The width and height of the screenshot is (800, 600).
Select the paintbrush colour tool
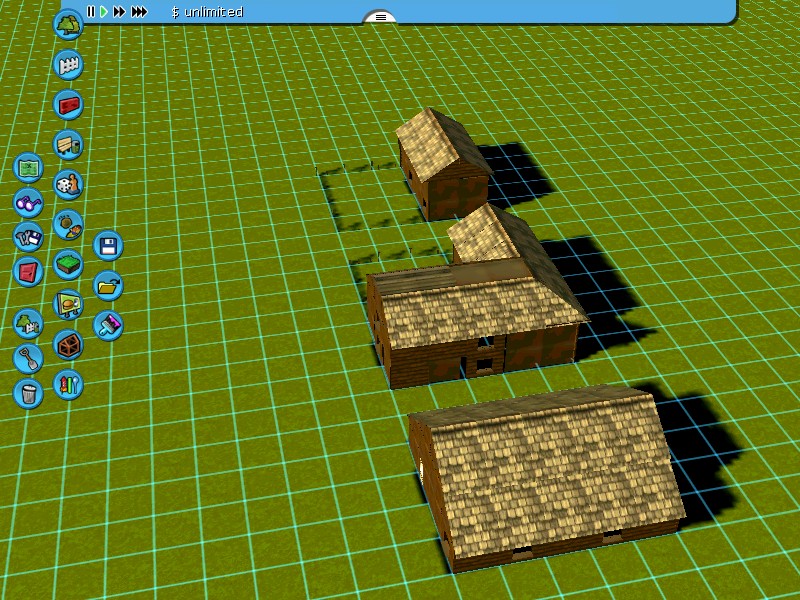(108, 325)
